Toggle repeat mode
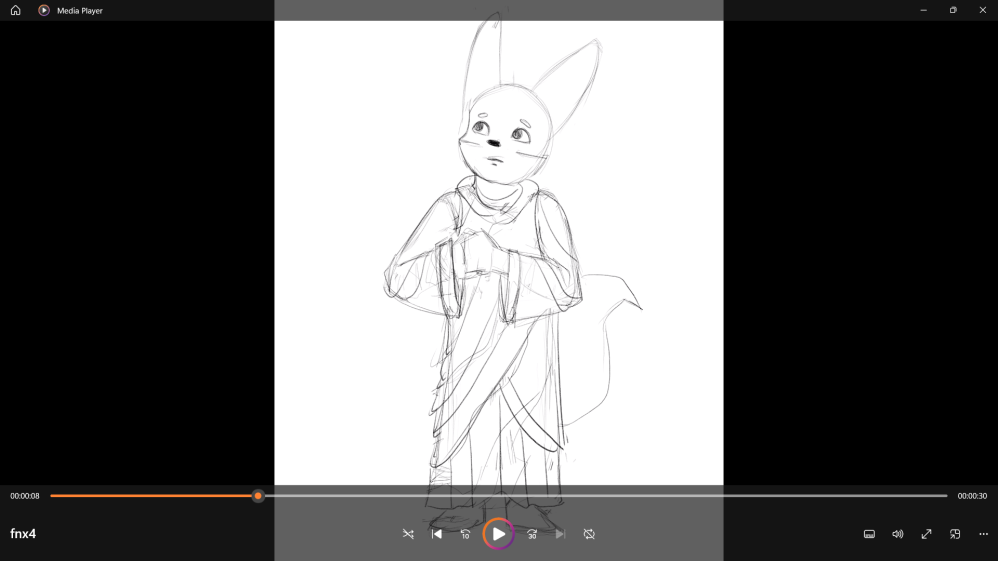The width and height of the screenshot is (998, 561). coord(589,534)
